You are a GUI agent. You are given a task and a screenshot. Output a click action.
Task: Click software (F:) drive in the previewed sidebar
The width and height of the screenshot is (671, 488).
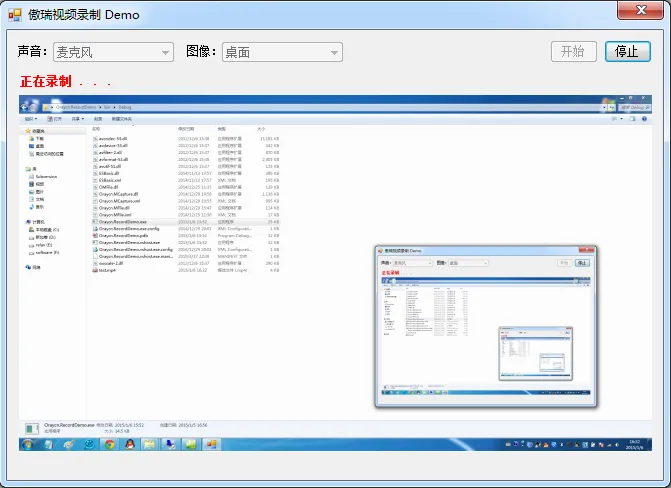44,253
